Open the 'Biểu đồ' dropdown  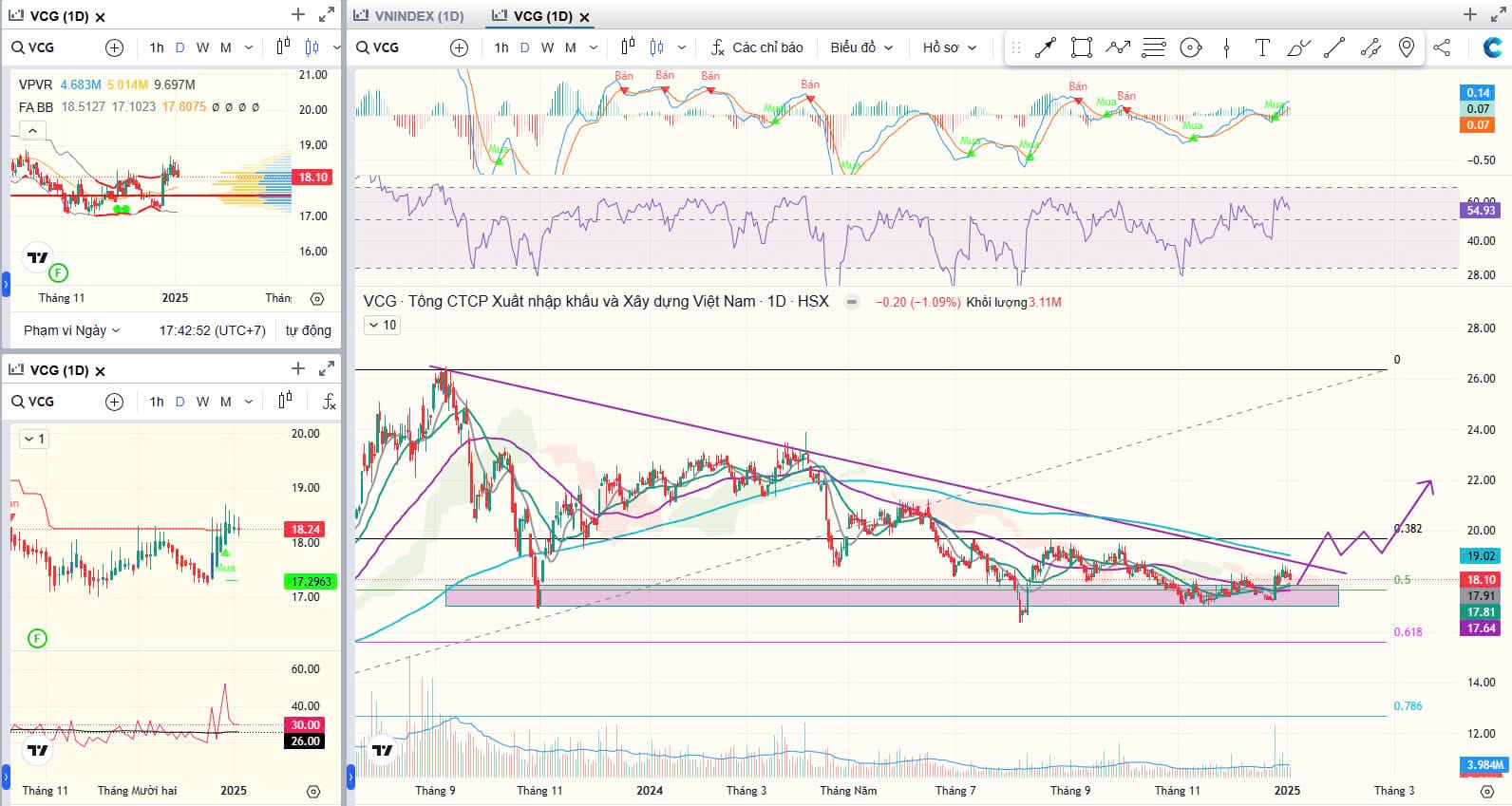click(860, 47)
